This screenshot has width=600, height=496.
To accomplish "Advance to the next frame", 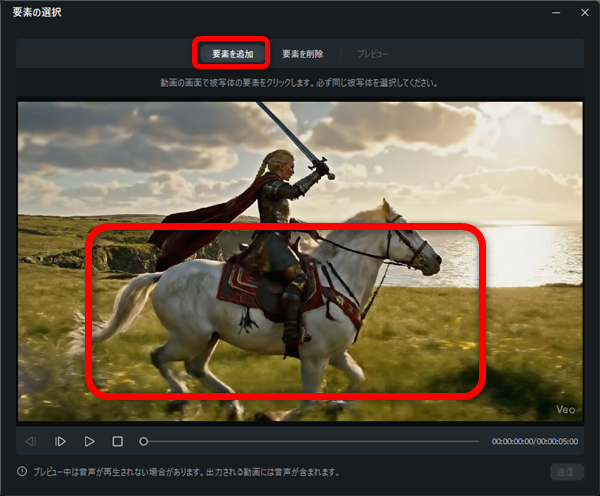I will (60, 441).
